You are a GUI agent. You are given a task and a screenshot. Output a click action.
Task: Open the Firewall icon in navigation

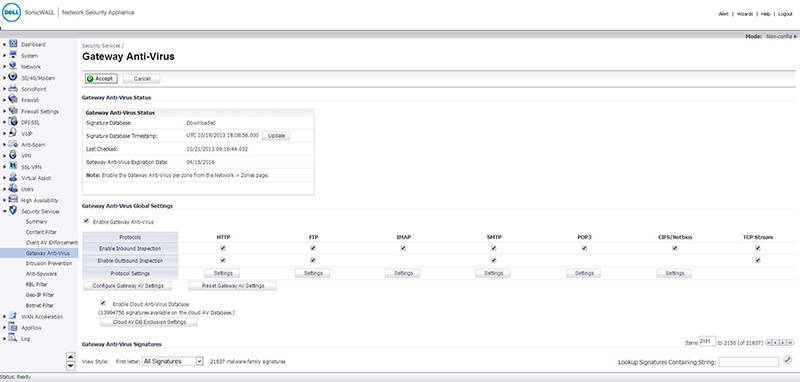[13, 99]
